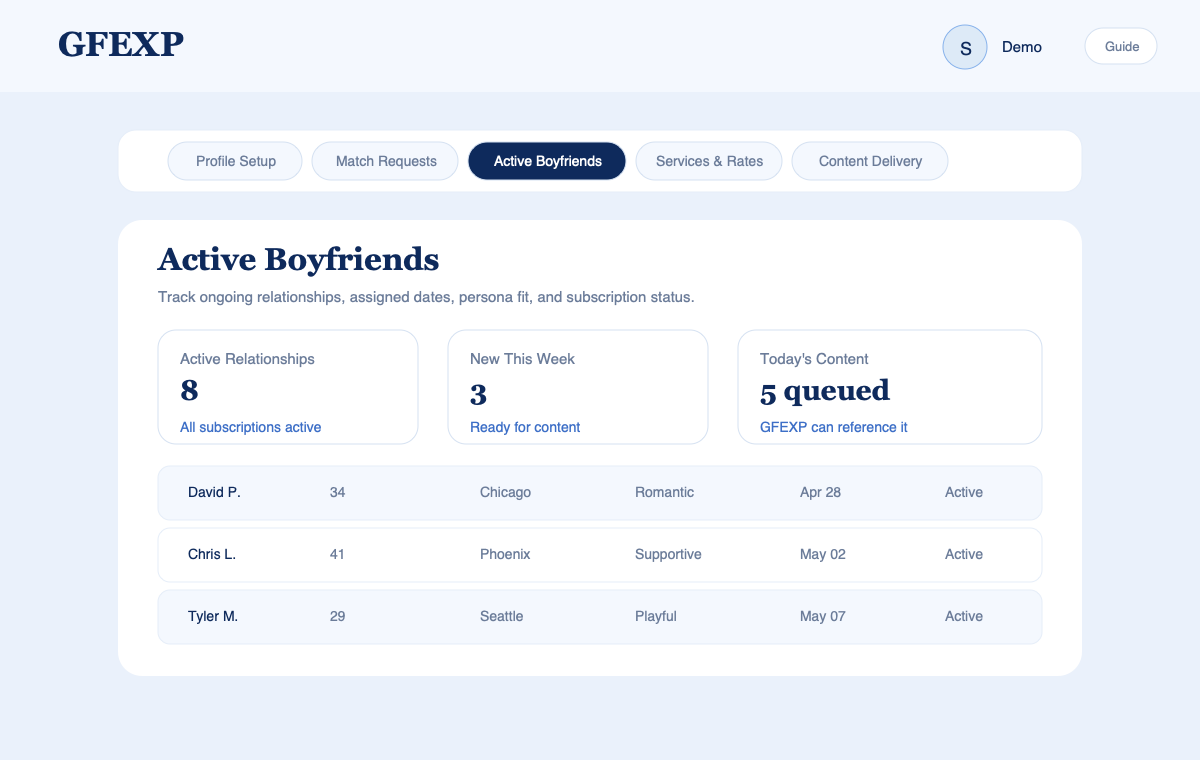Open the user avatar S

[x=965, y=47]
